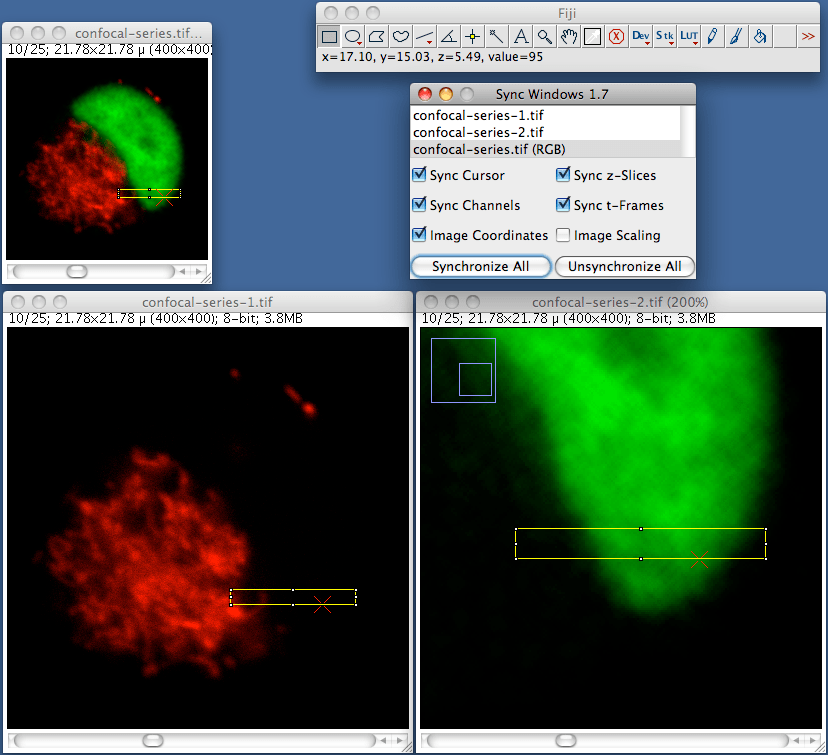828x755 pixels.
Task: Select the point tool
Action: point(472,36)
